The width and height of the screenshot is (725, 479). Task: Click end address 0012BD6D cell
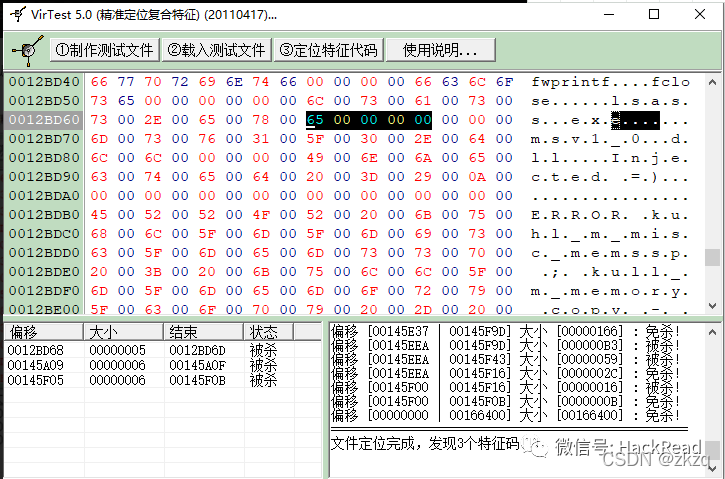(x=197, y=350)
